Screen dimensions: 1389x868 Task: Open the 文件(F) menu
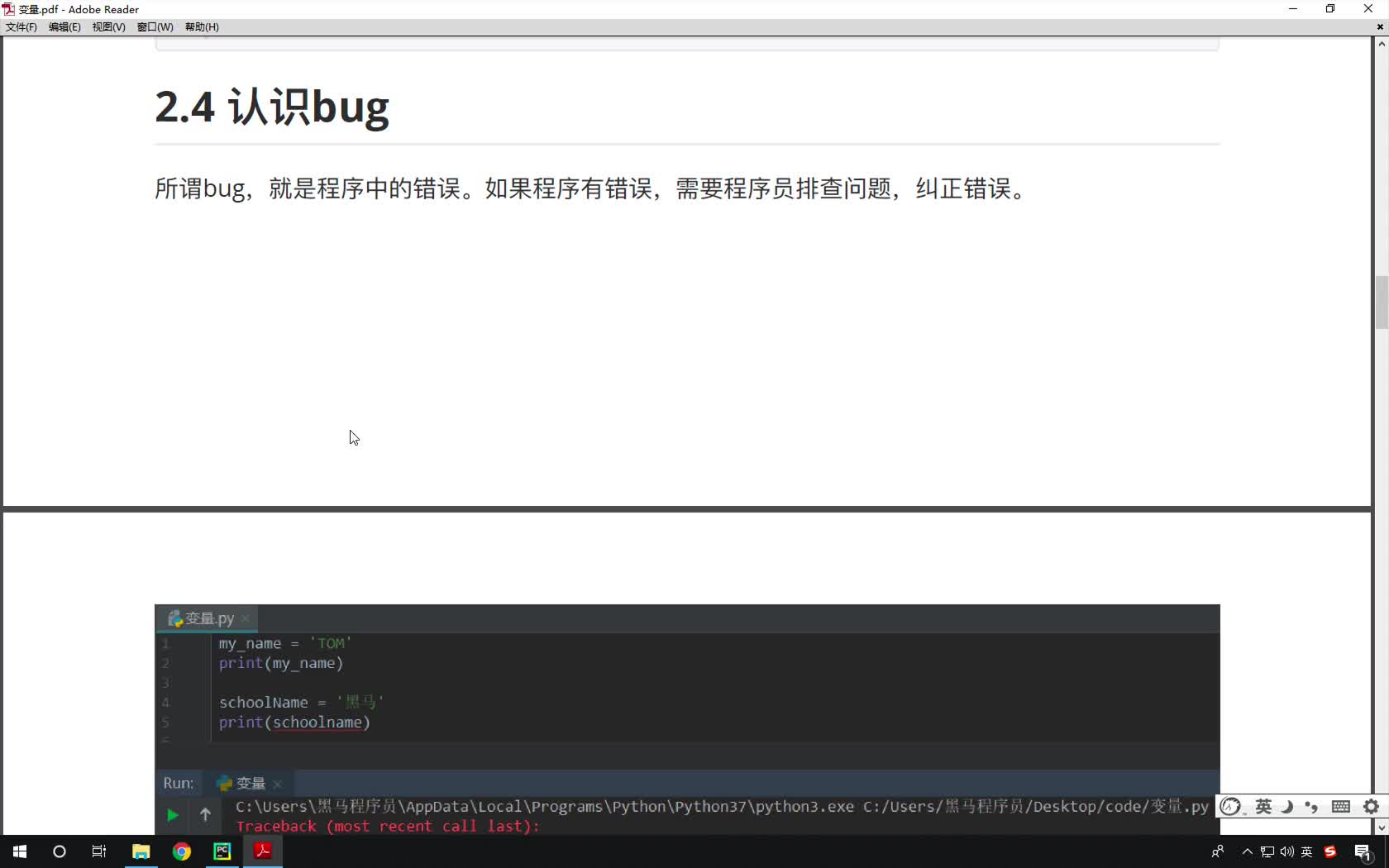pyautogui.click(x=21, y=27)
